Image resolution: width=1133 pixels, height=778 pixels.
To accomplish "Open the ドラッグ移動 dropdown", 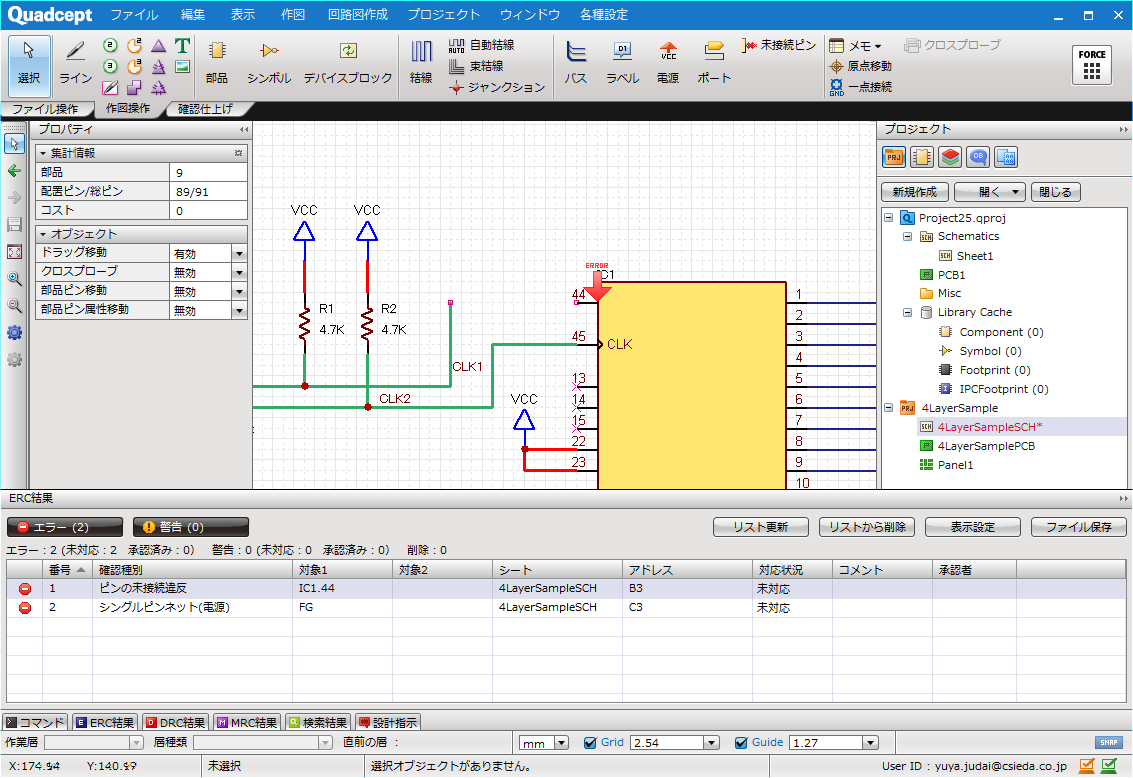I will click(x=239, y=254).
